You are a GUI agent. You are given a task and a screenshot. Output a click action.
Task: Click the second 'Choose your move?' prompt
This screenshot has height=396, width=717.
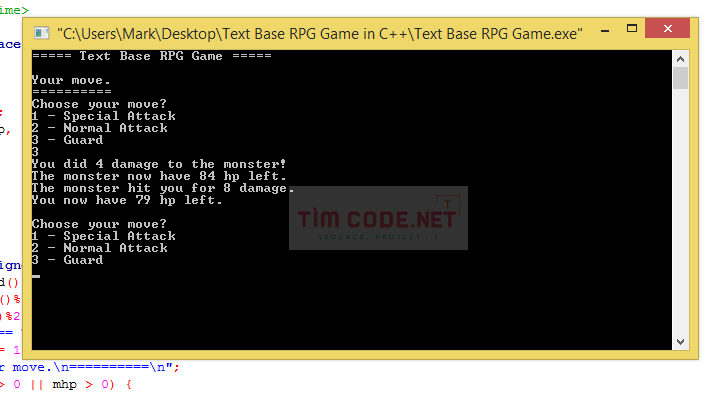coord(99,224)
